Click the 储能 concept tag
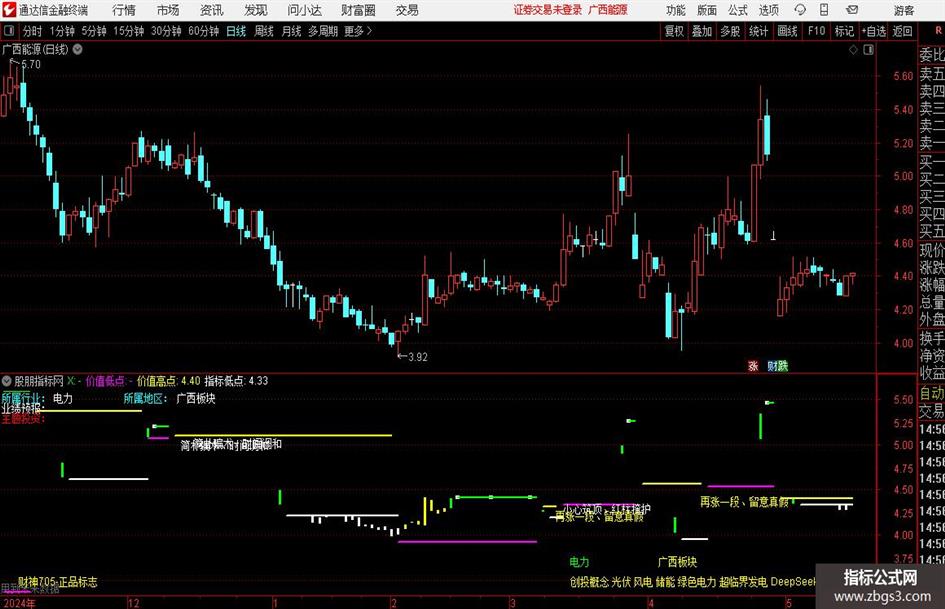945x609 pixels. click(x=665, y=582)
